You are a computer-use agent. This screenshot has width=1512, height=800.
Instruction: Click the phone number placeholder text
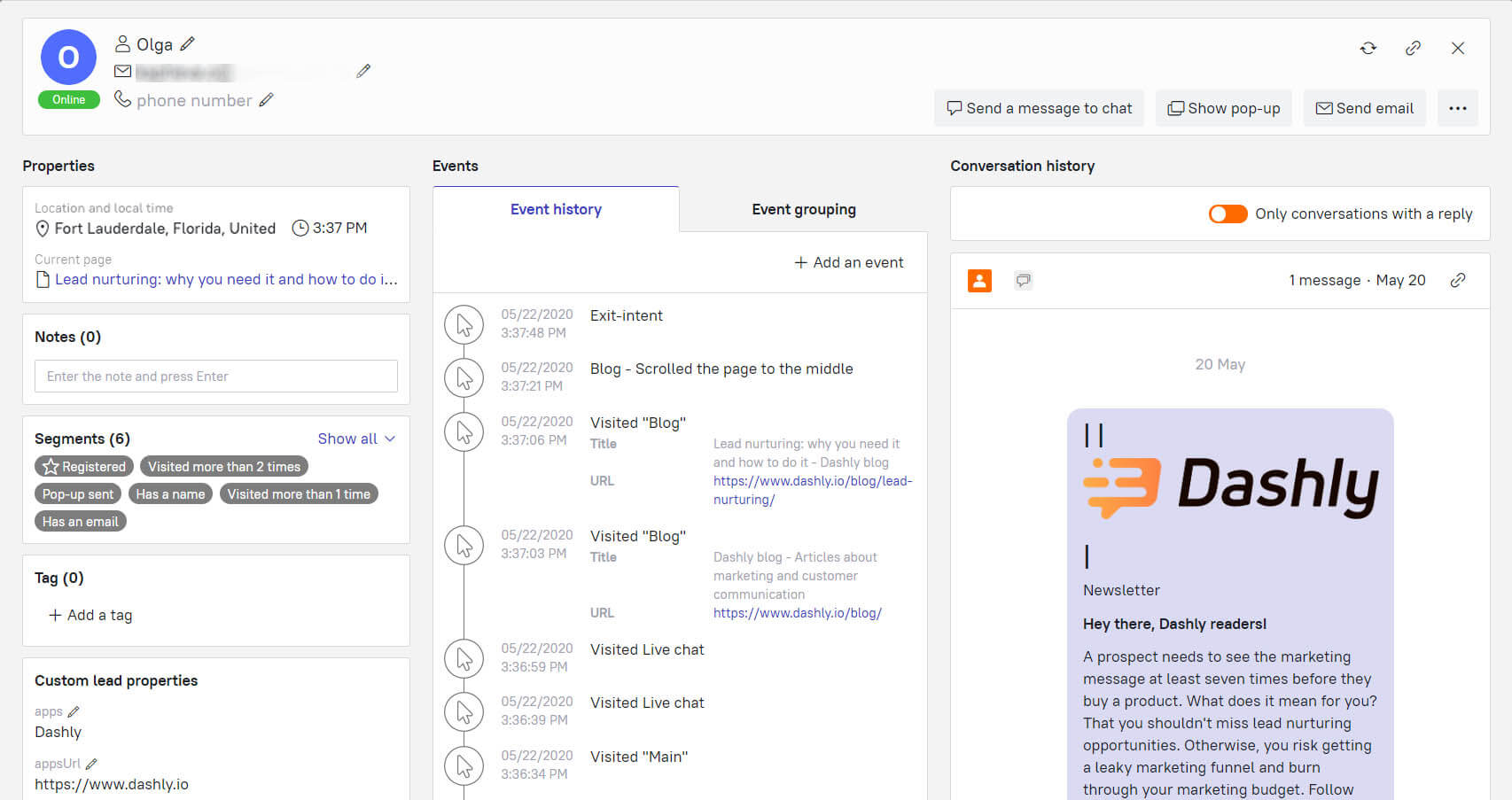click(194, 100)
